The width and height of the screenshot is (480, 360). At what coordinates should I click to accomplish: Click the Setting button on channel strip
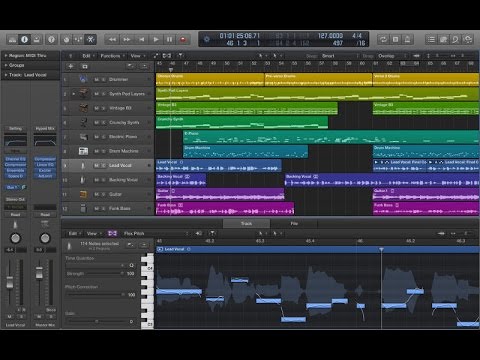click(x=15, y=128)
